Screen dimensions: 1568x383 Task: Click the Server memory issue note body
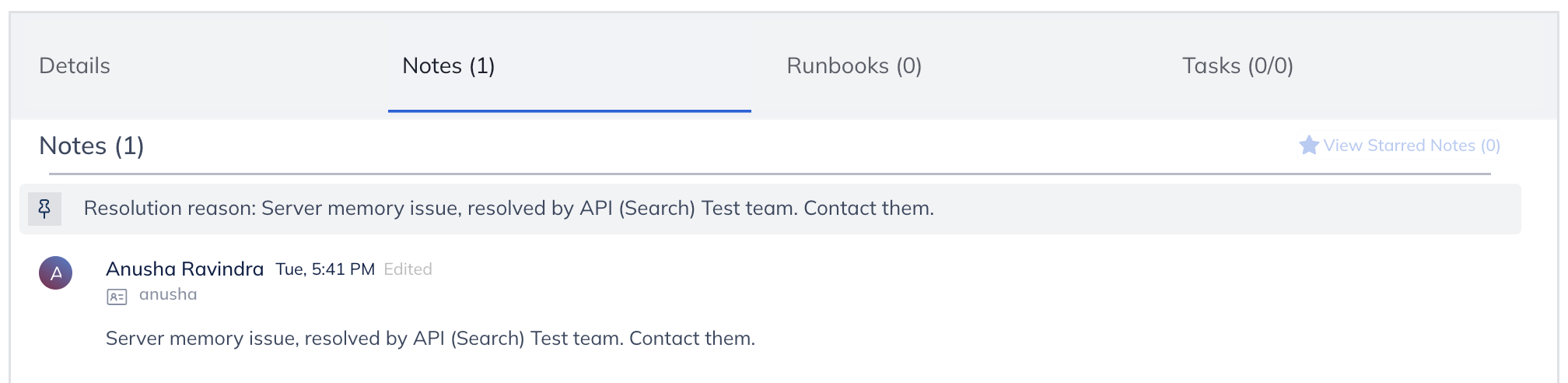click(430, 339)
